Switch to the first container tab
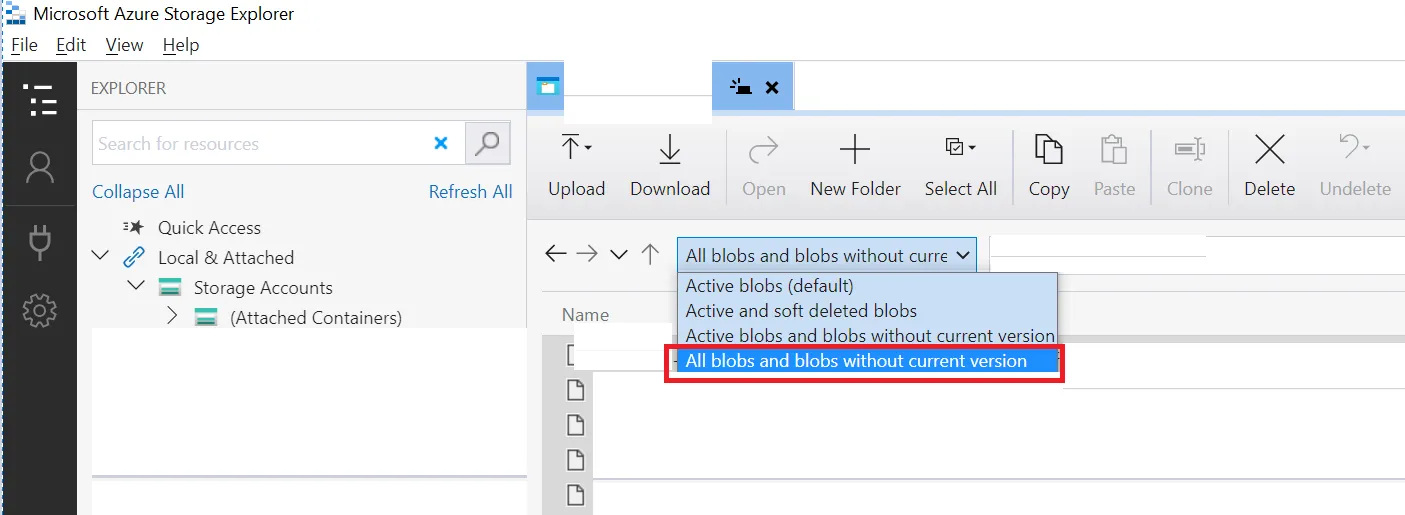This screenshot has height=515, width=1405. (x=546, y=86)
